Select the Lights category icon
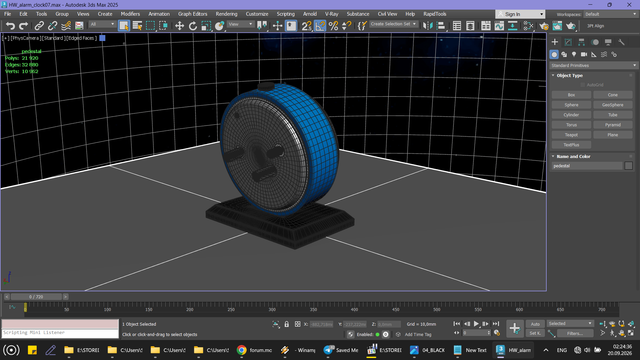This screenshot has height=360, width=640. pos(574,54)
